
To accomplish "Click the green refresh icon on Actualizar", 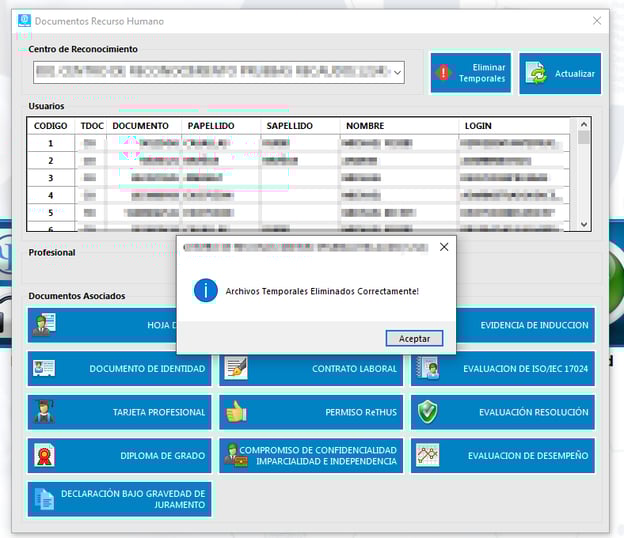I will coord(537,73).
